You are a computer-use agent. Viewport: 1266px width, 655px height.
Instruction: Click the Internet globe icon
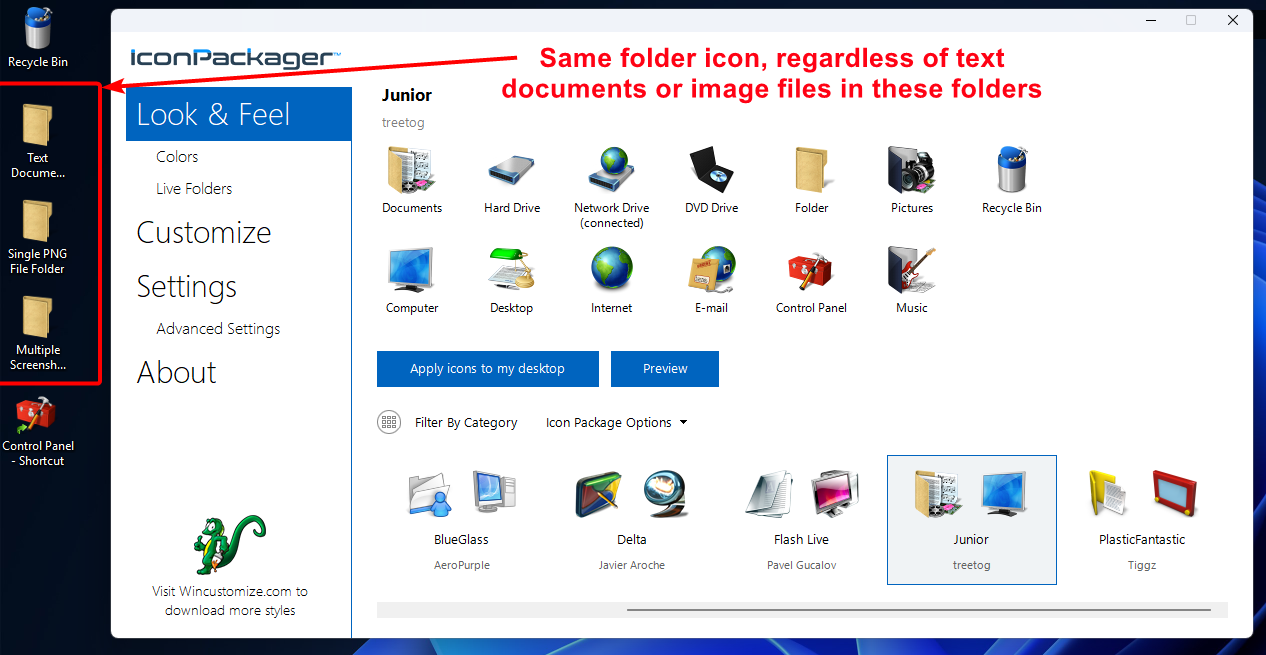[x=611, y=271]
